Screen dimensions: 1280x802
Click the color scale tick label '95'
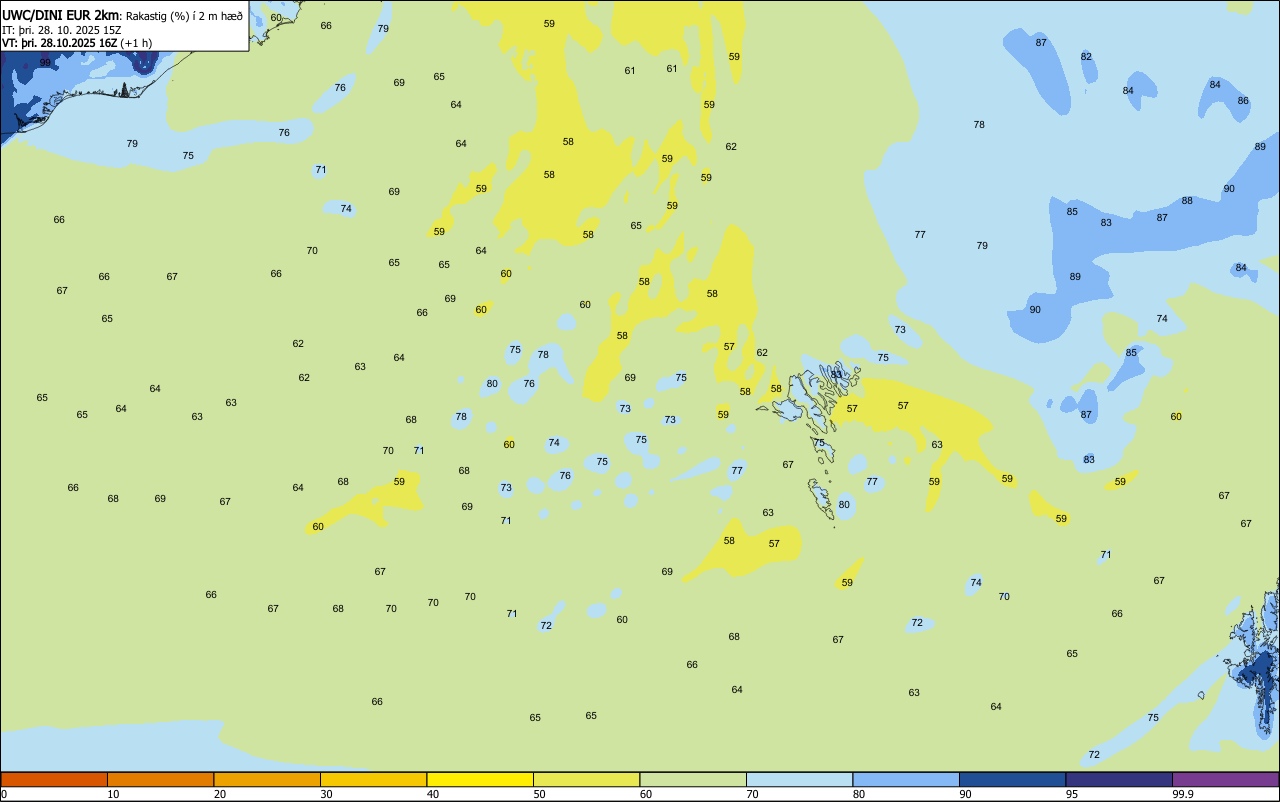1072,794
